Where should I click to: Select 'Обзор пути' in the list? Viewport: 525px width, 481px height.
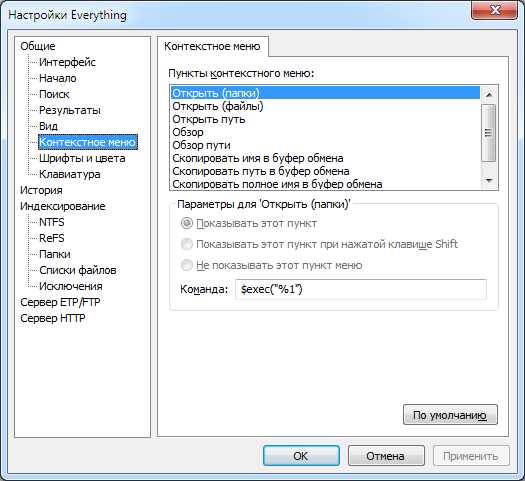click(x=325, y=145)
